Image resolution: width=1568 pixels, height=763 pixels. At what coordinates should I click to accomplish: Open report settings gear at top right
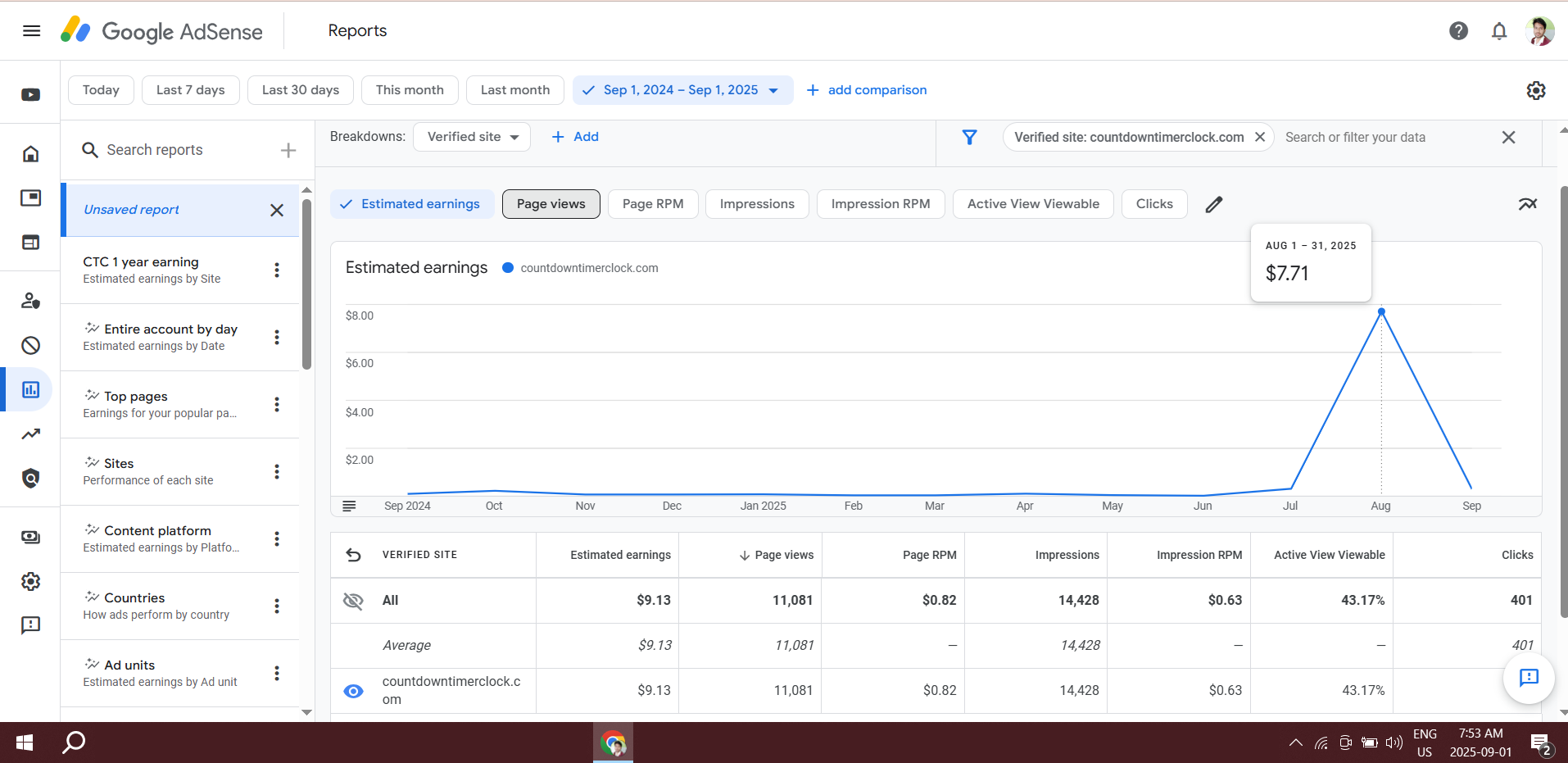(1536, 90)
